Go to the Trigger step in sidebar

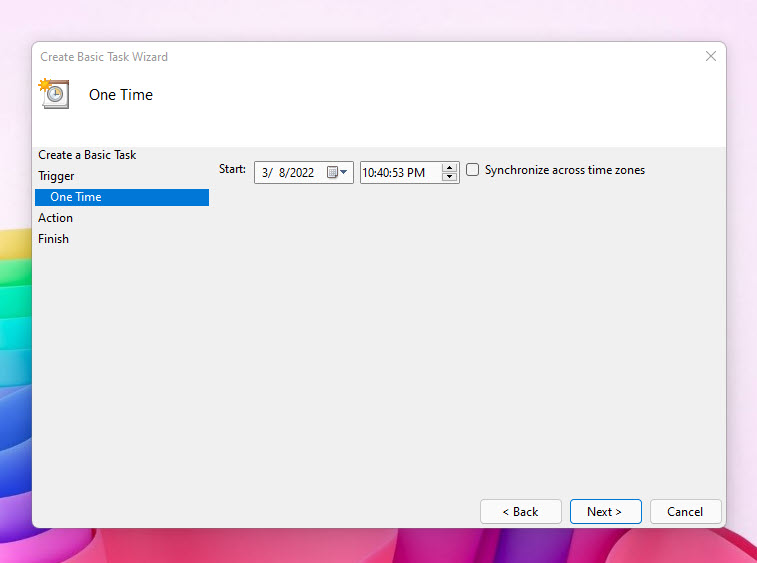tap(56, 176)
